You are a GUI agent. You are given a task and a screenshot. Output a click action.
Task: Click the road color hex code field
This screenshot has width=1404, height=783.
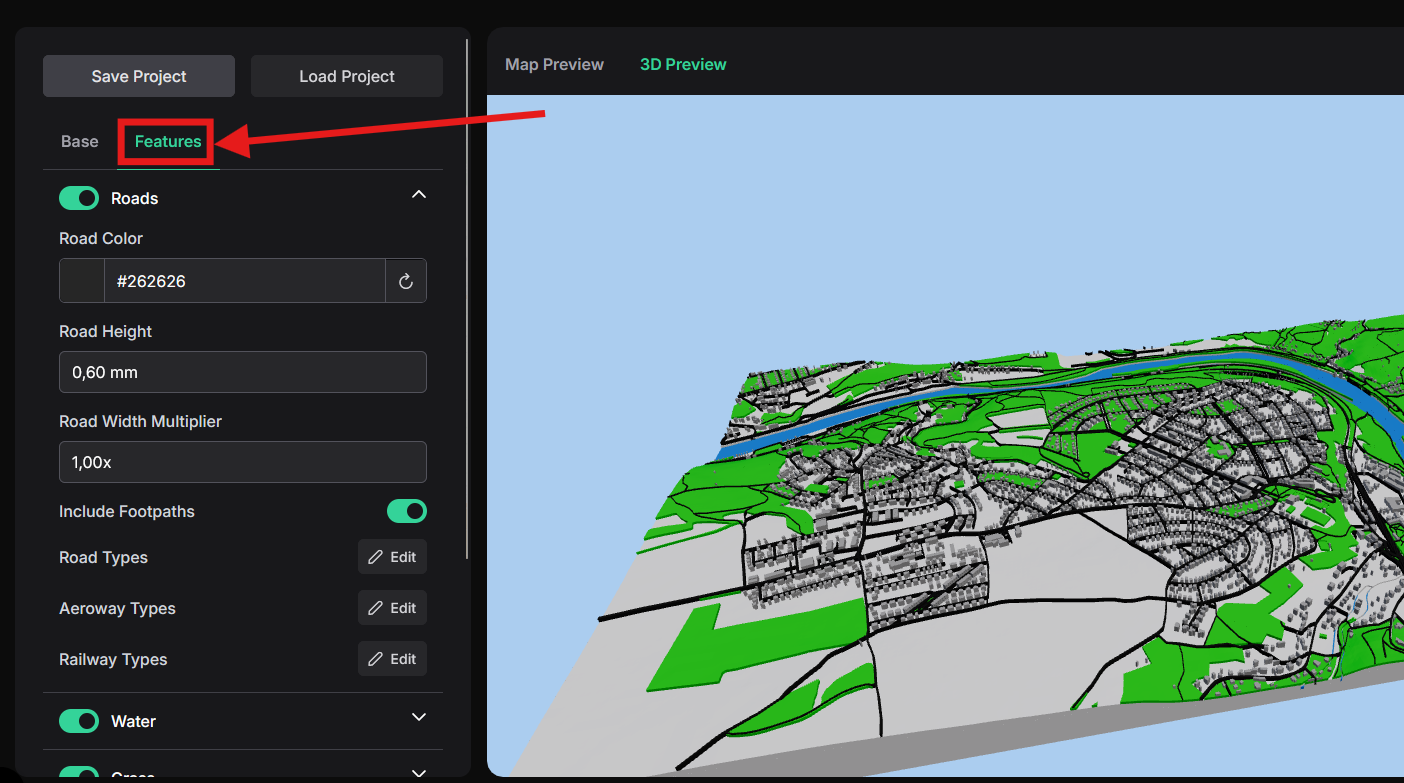click(x=244, y=281)
